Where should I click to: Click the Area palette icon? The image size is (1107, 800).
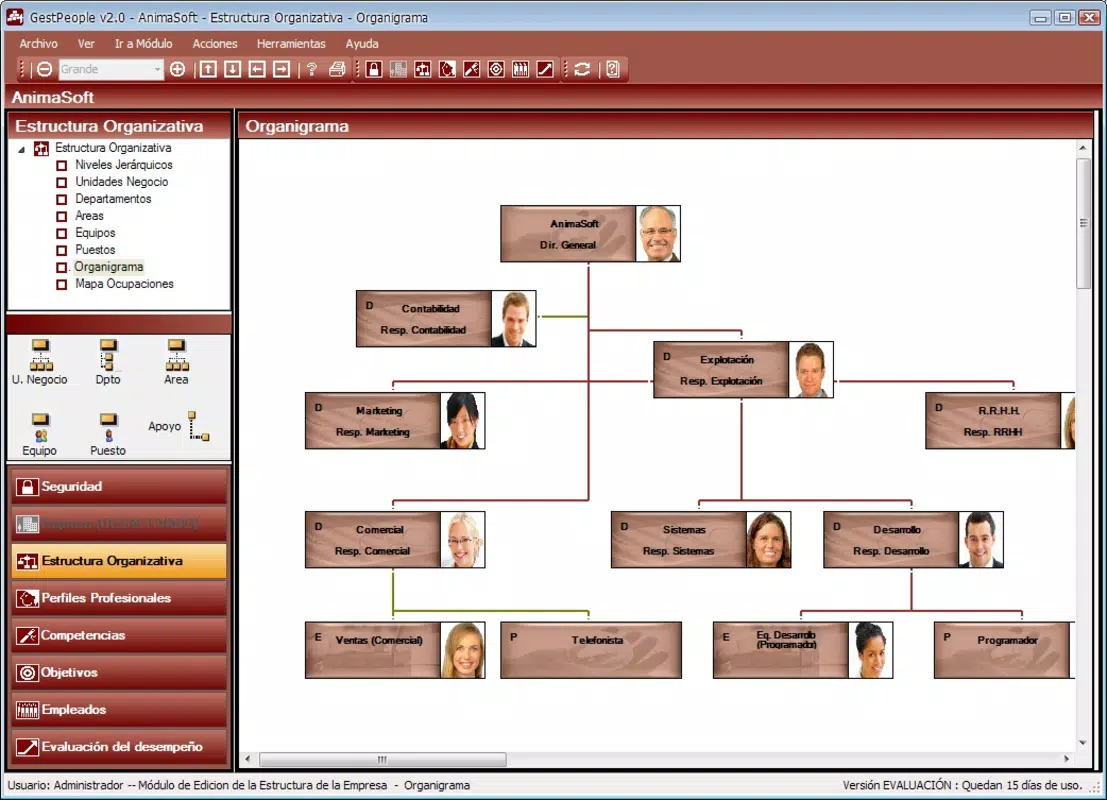click(x=176, y=354)
